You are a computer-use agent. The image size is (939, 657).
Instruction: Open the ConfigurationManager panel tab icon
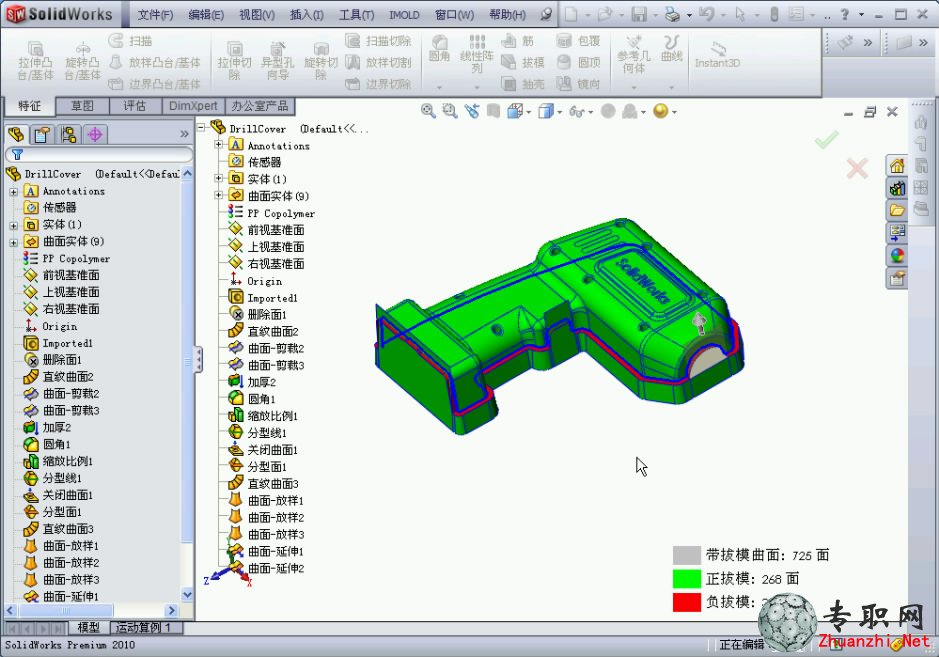point(68,135)
